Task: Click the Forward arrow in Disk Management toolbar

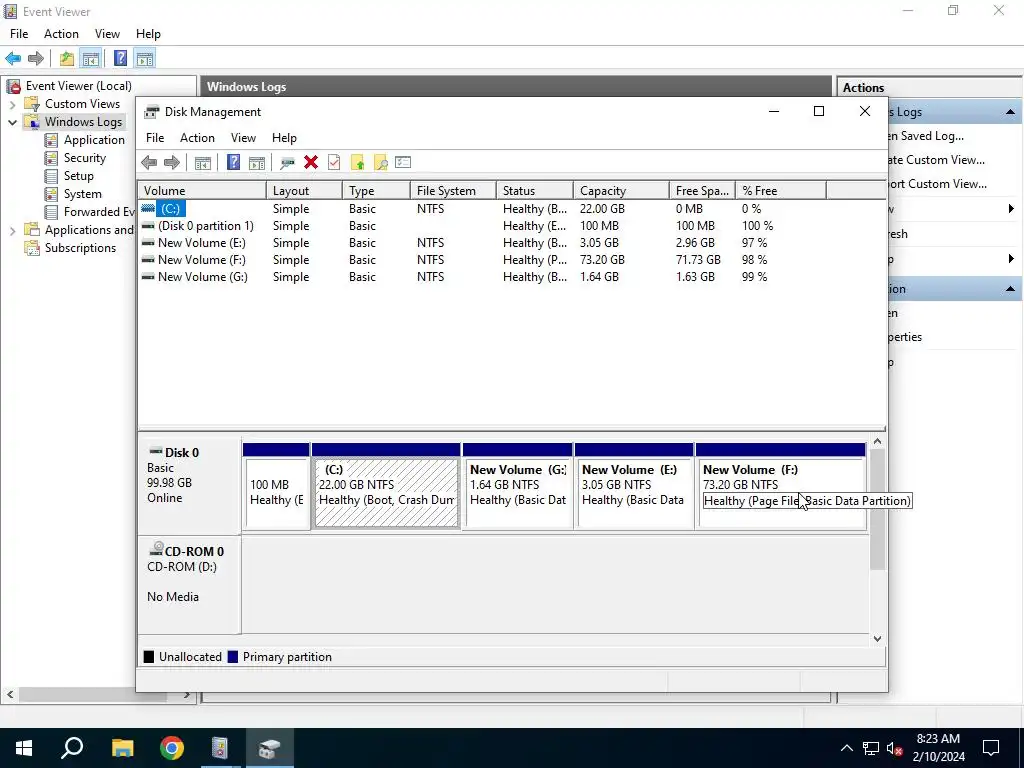Action: tap(172, 163)
